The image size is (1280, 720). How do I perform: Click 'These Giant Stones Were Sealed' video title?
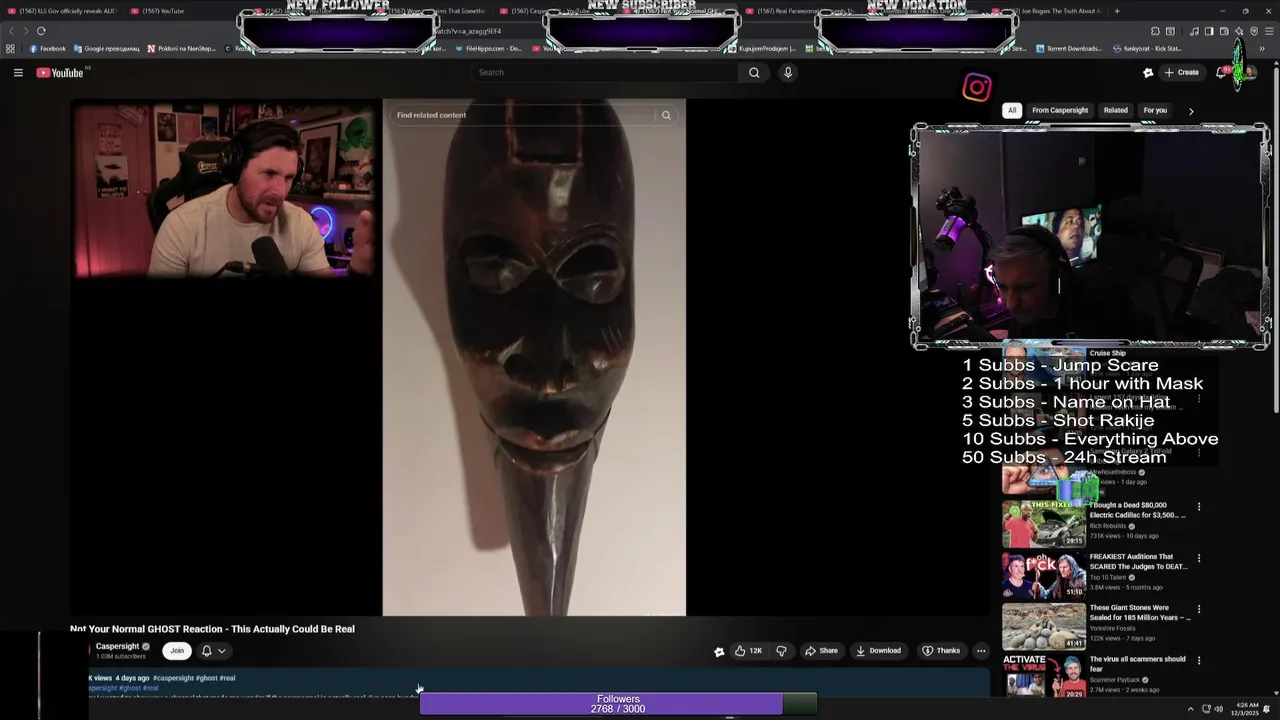[1139, 612]
